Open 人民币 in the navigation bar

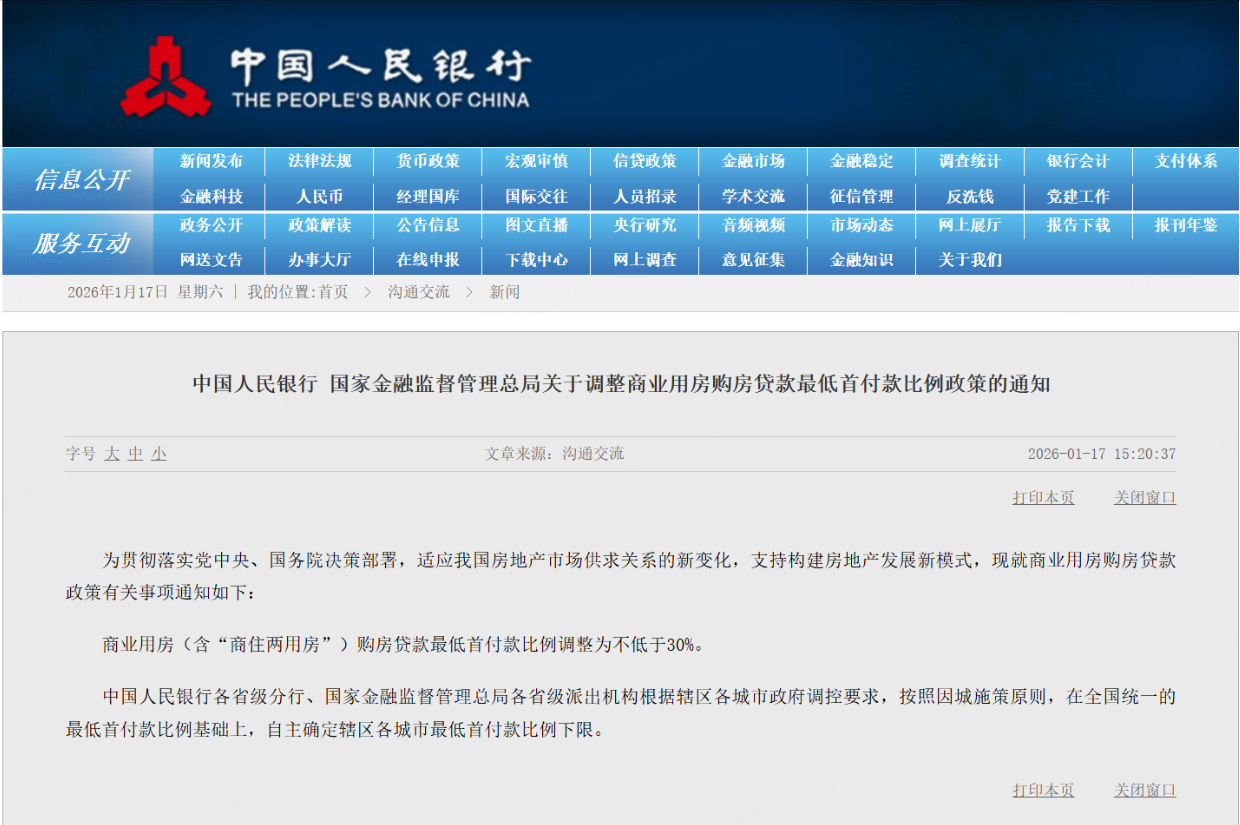click(319, 196)
